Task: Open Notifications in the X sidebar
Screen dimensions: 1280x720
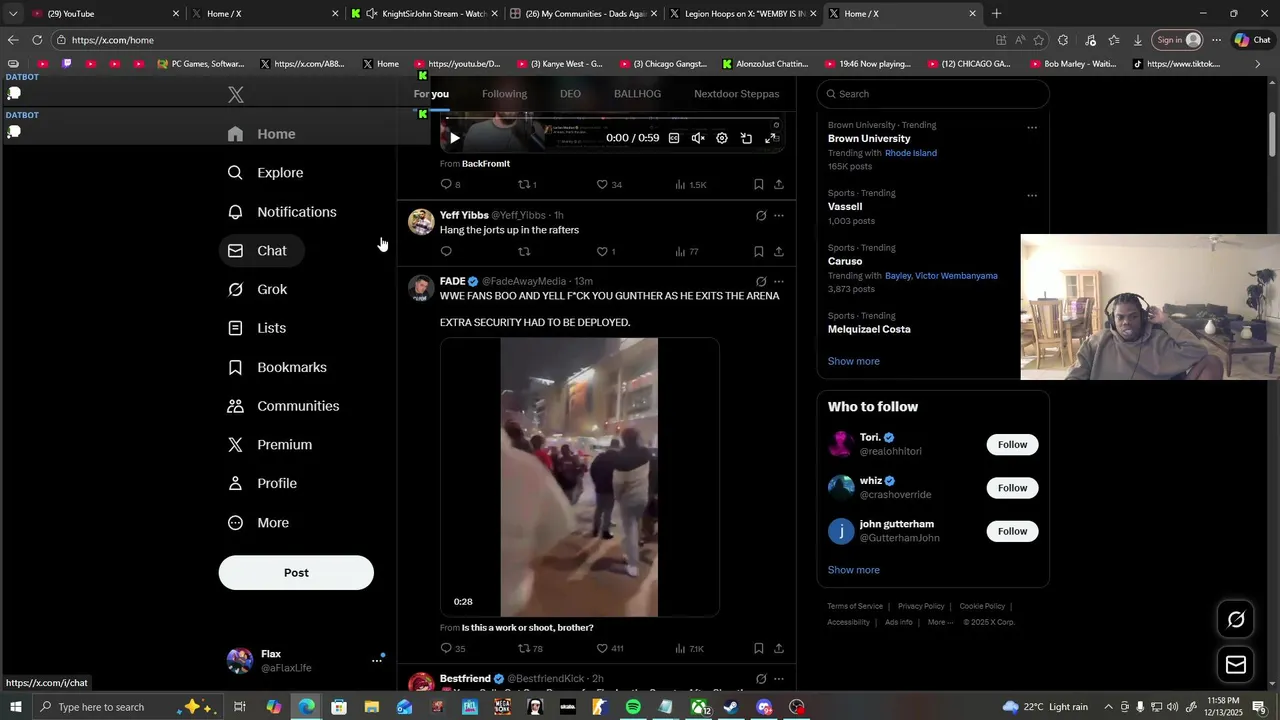Action: tap(282, 212)
